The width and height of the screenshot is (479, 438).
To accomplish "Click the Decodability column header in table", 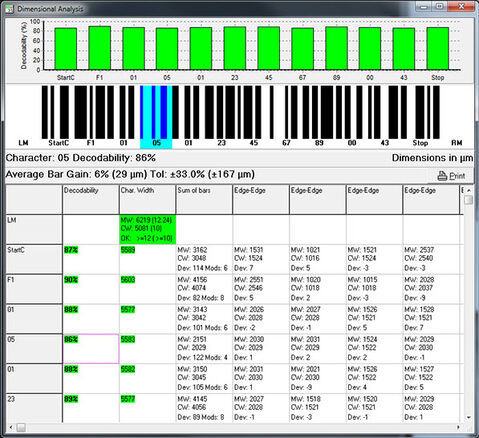I will [91, 199].
